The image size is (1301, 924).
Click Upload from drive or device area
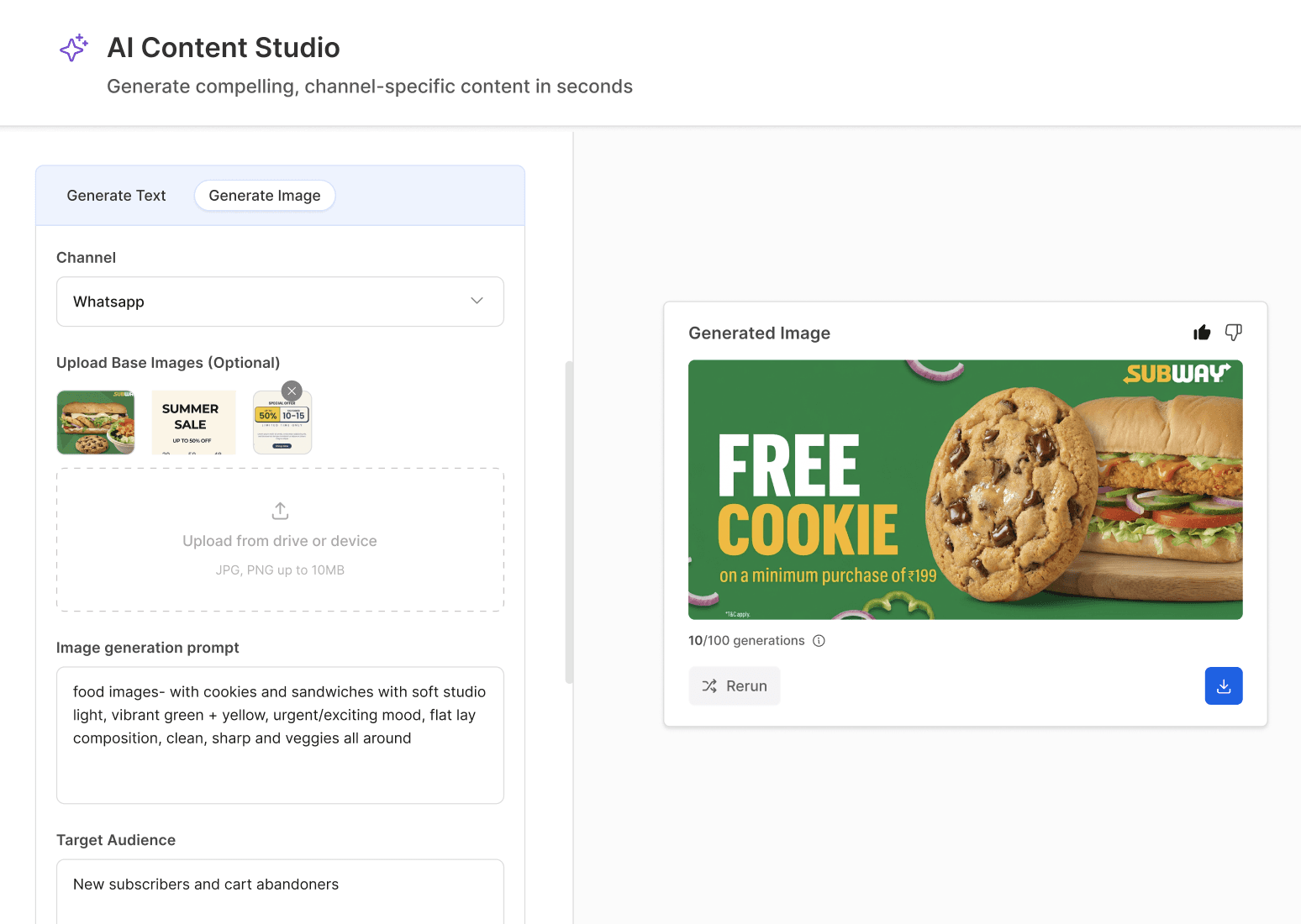pyautogui.click(x=280, y=540)
